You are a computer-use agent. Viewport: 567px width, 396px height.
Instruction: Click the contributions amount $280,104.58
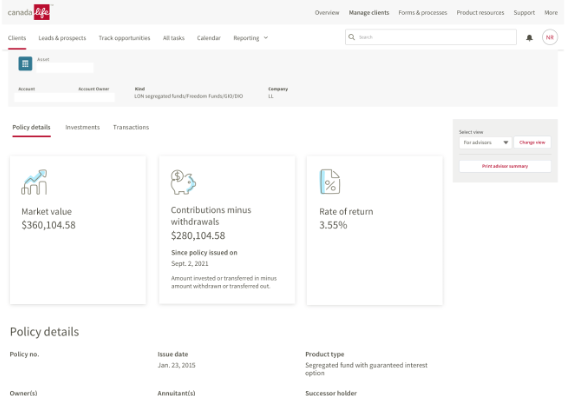coord(198,236)
